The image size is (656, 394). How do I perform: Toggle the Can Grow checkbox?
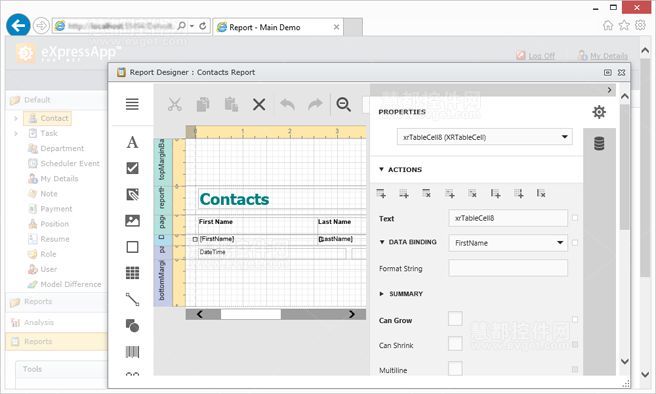[x=455, y=319]
